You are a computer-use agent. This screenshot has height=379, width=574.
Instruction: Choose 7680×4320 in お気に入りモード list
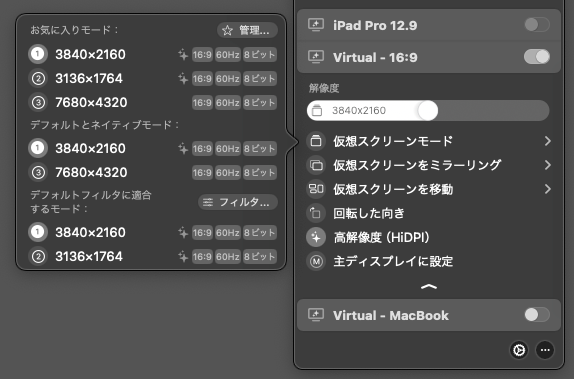91,103
